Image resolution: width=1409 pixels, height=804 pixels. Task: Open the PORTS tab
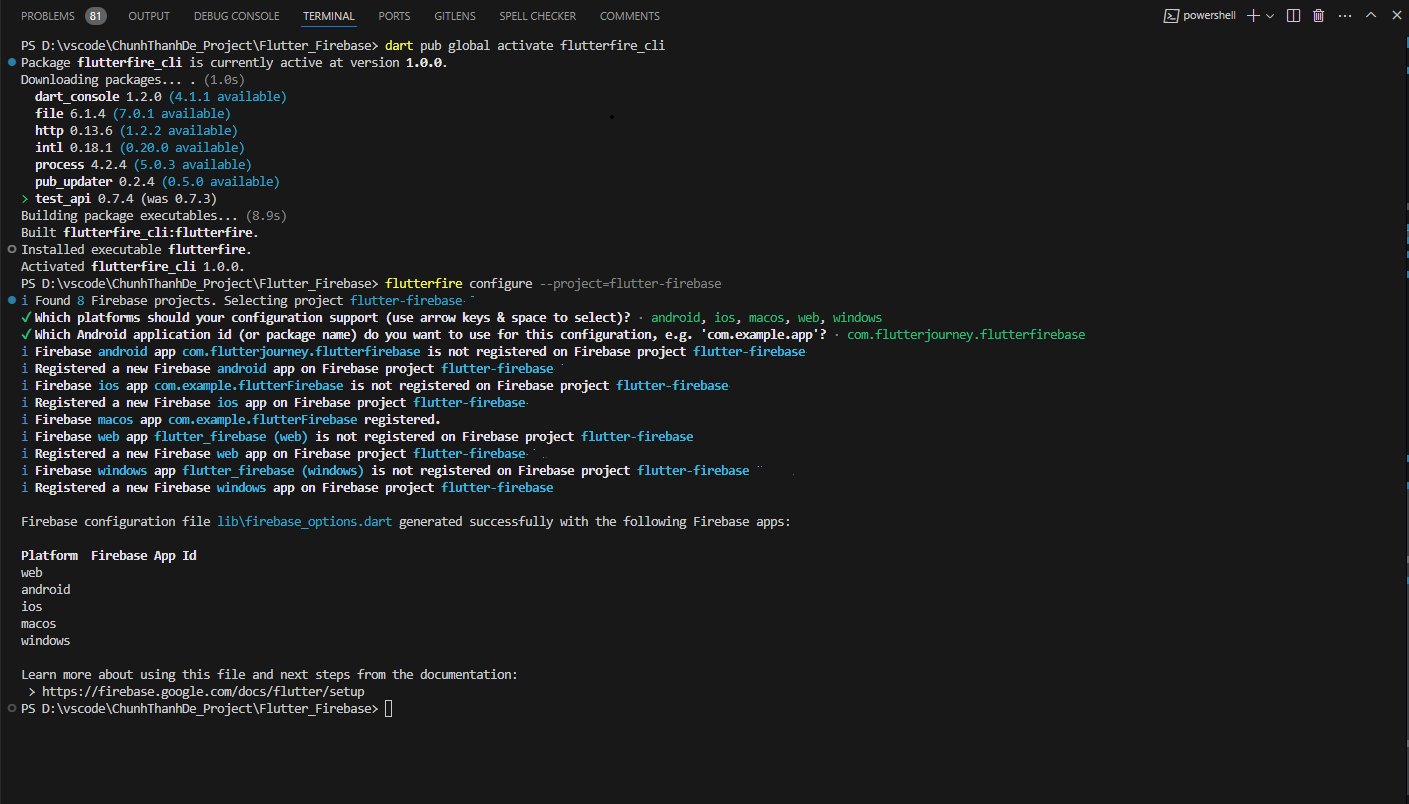[x=394, y=16]
